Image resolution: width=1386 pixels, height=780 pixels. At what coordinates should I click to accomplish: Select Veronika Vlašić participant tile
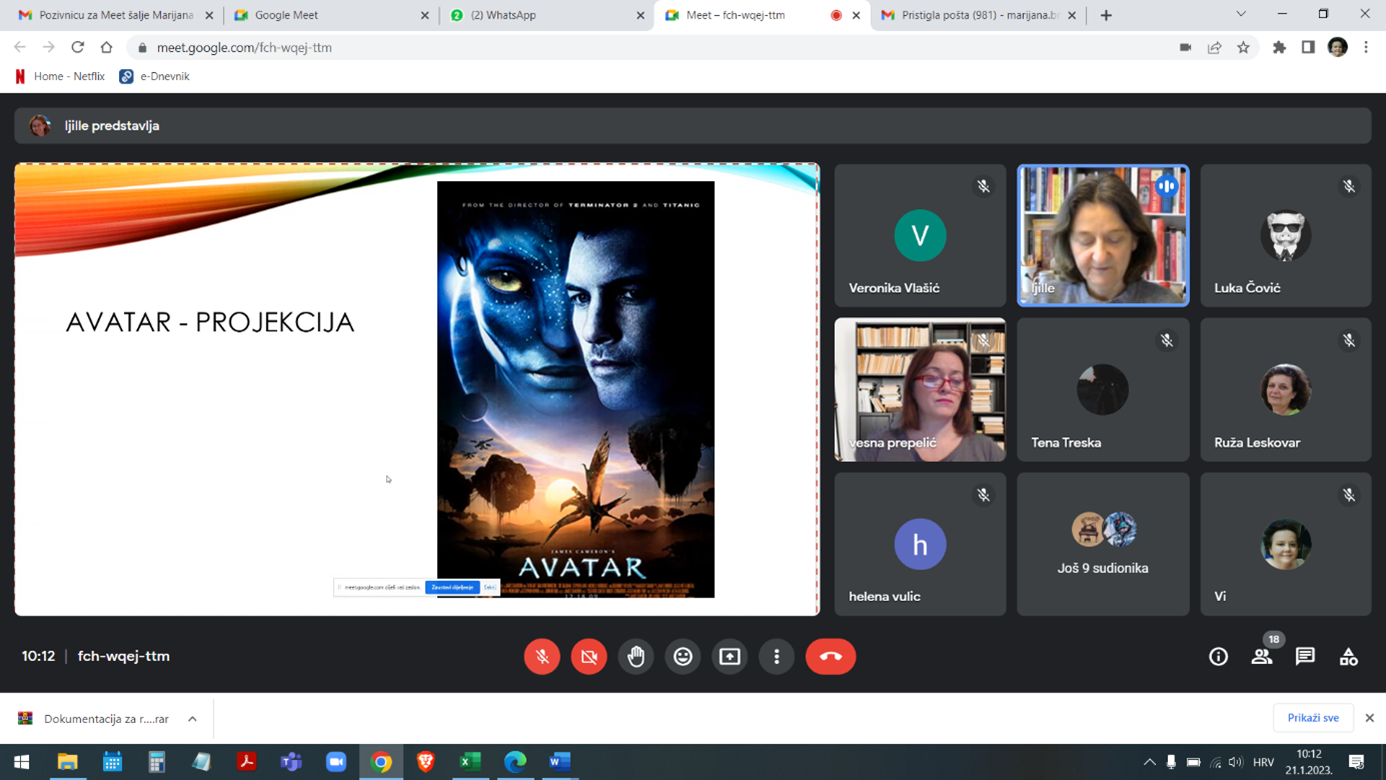(x=920, y=236)
